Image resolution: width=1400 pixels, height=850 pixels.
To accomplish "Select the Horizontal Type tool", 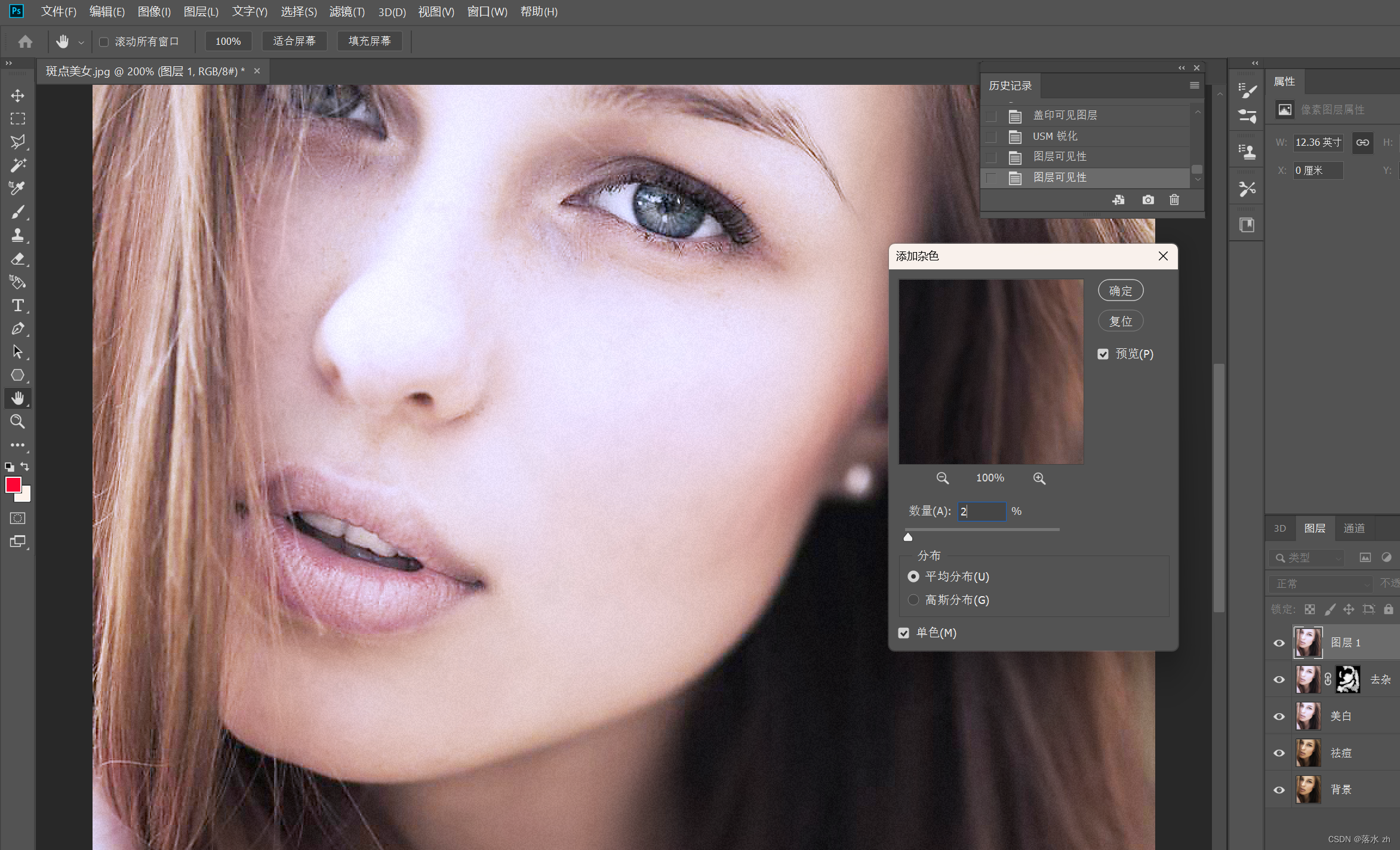I will tap(18, 305).
